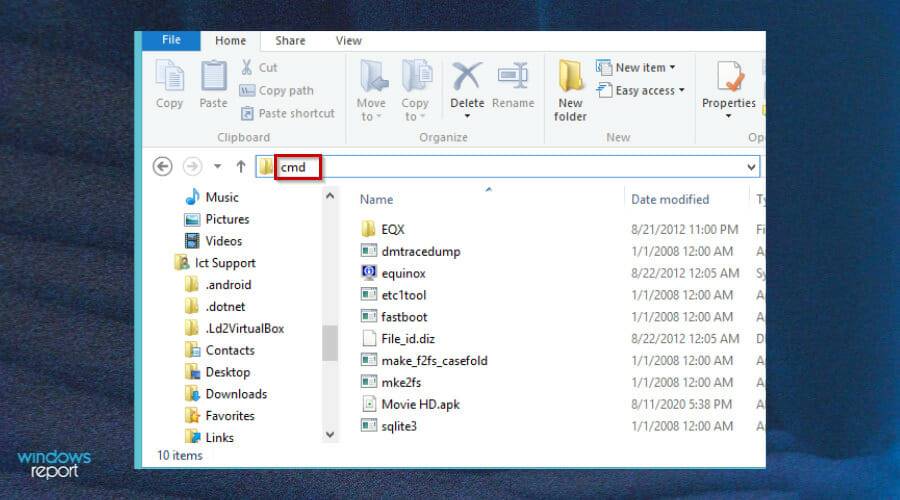Select Ict Support user folder

pos(215,263)
